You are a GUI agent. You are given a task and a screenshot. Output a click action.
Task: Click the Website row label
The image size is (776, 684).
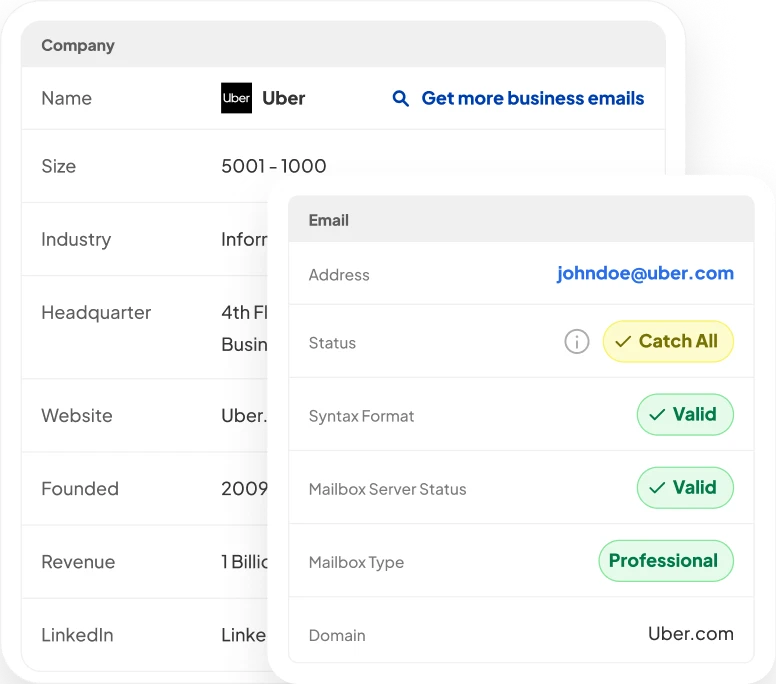[77, 416]
